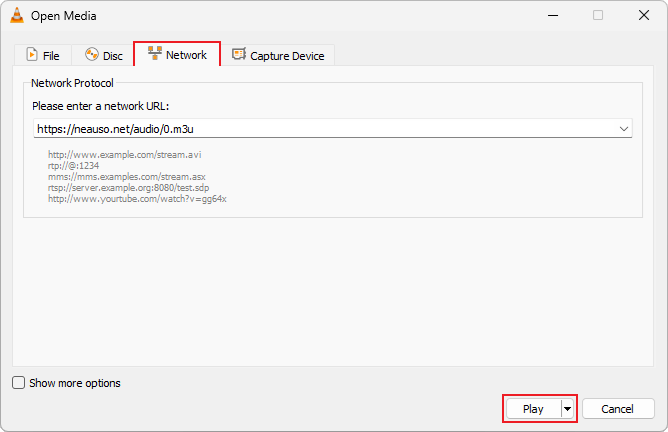This screenshot has height=432, width=668.
Task: Select the Network tab
Action: point(177,55)
